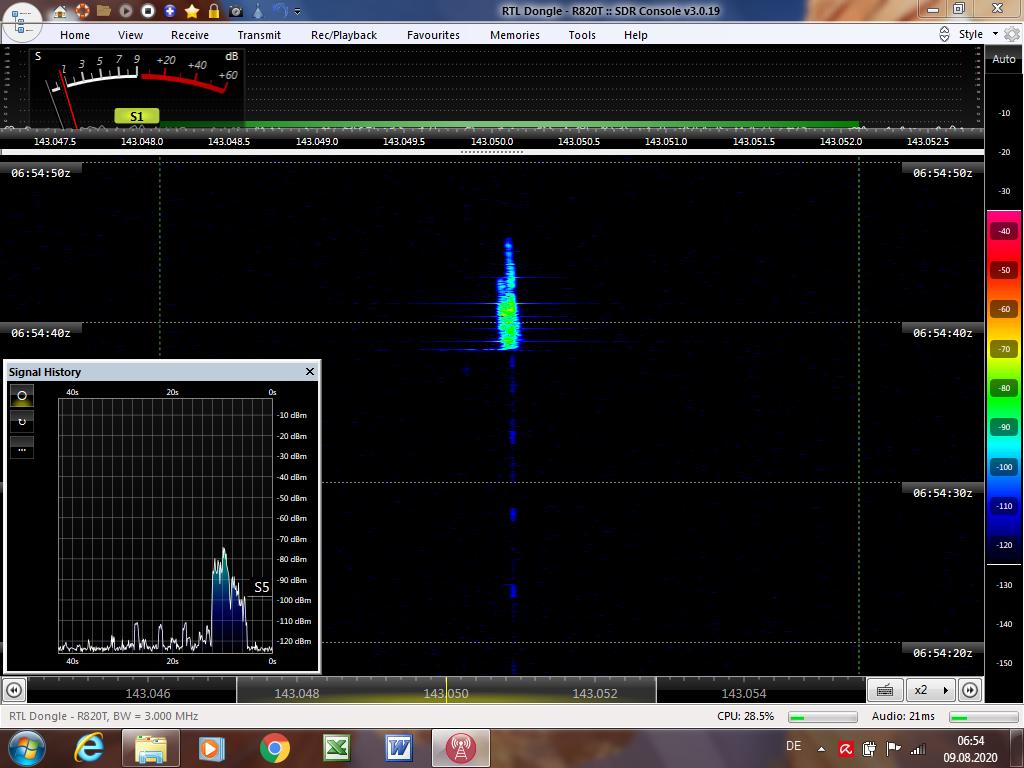Click the Auto level scale button
This screenshot has width=1024, height=768.
[x=1004, y=59]
